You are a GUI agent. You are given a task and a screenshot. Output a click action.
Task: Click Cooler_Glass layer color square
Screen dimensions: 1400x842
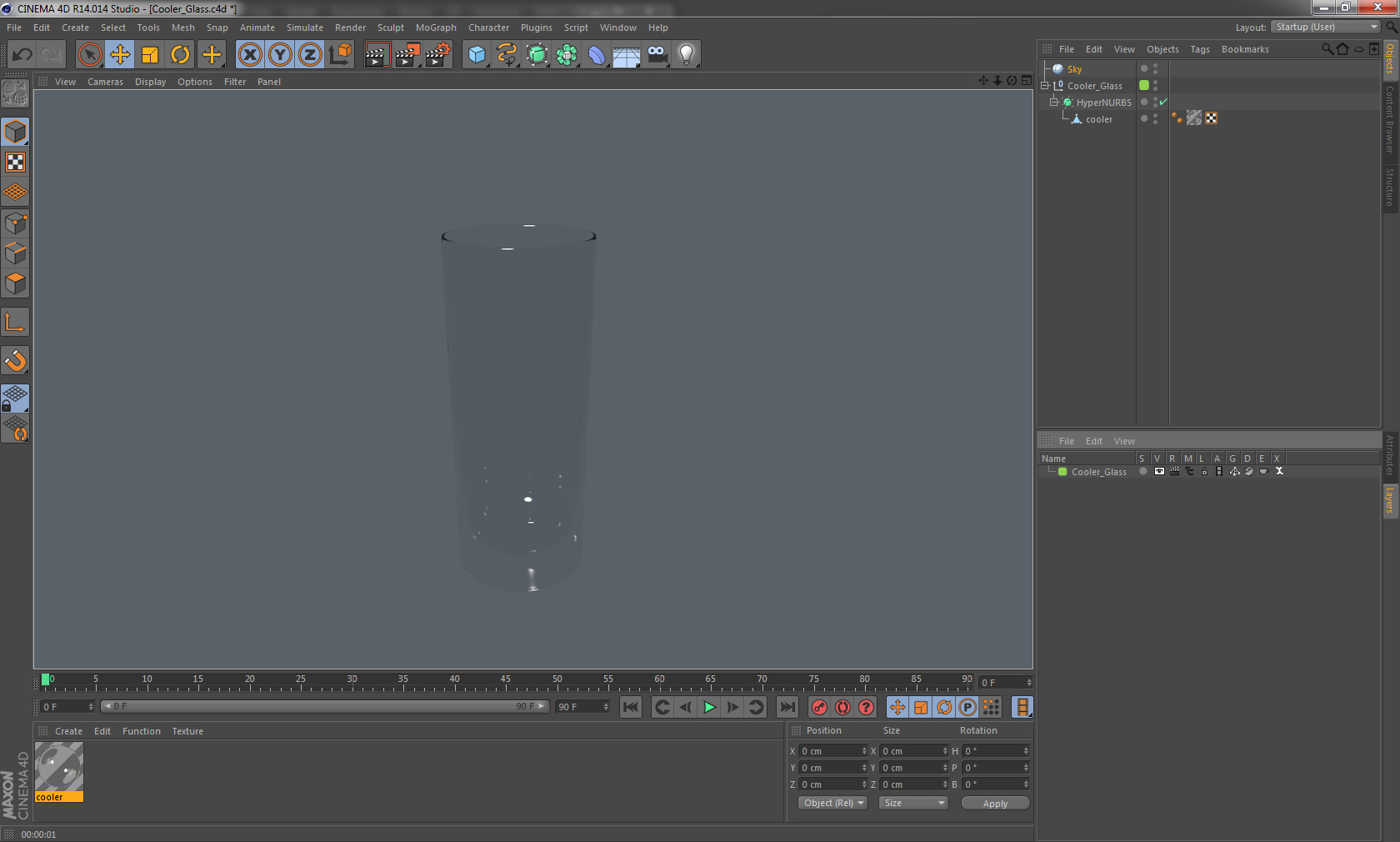[x=1144, y=85]
